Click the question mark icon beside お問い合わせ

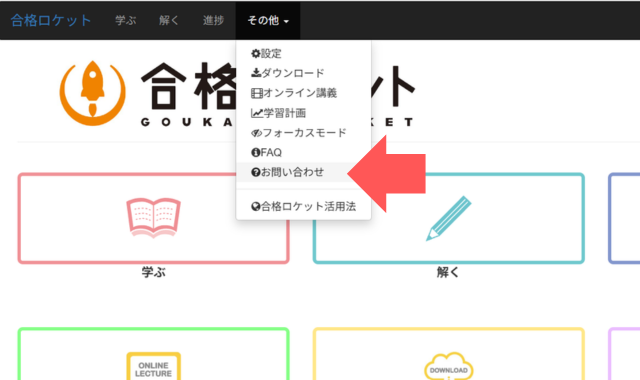(x=256, y=172)
